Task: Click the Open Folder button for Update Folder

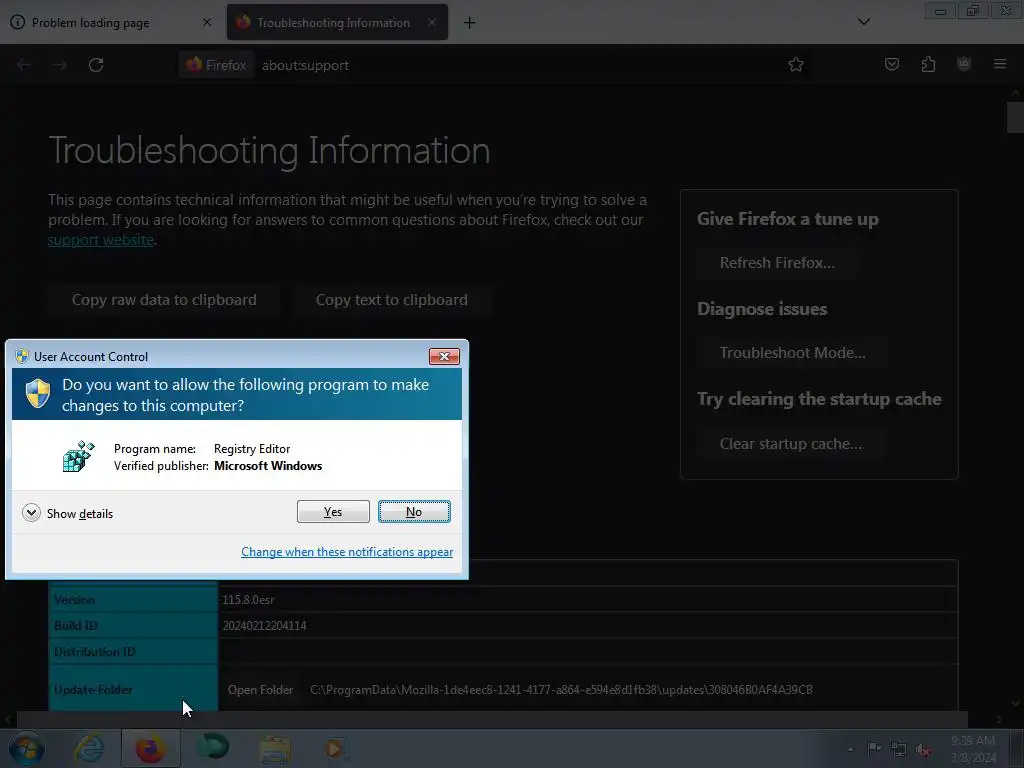Action: click(x=261, y=690)
